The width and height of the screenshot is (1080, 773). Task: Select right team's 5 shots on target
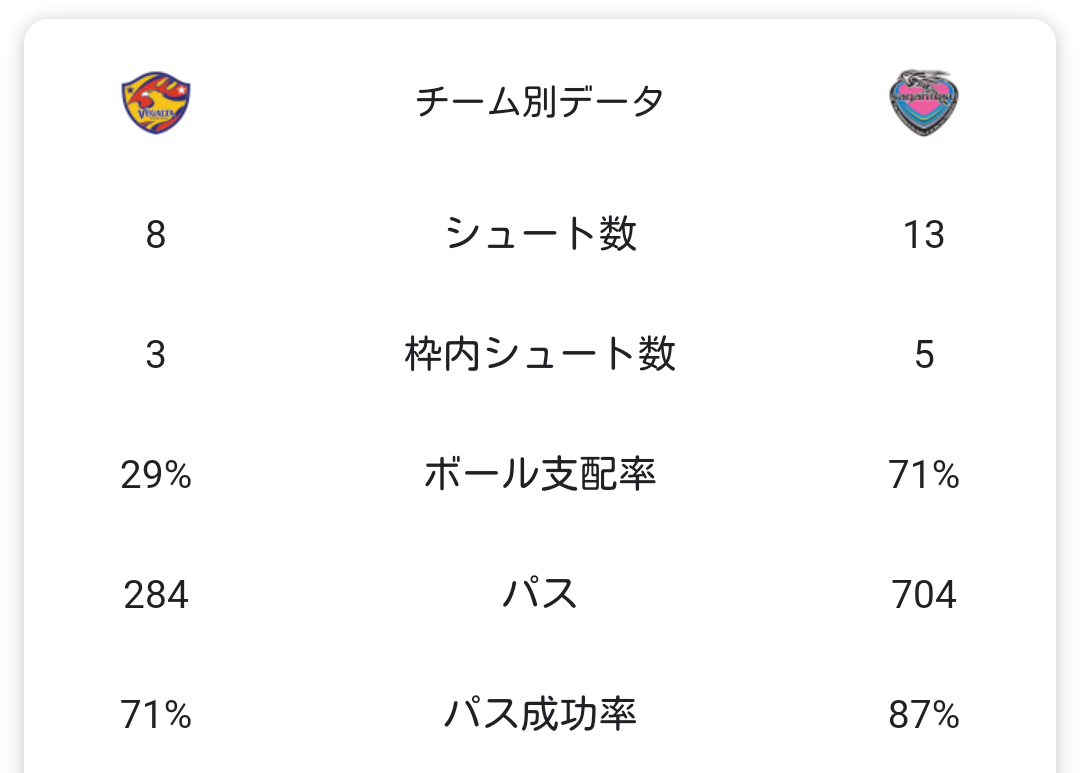[x=923, y=355]
